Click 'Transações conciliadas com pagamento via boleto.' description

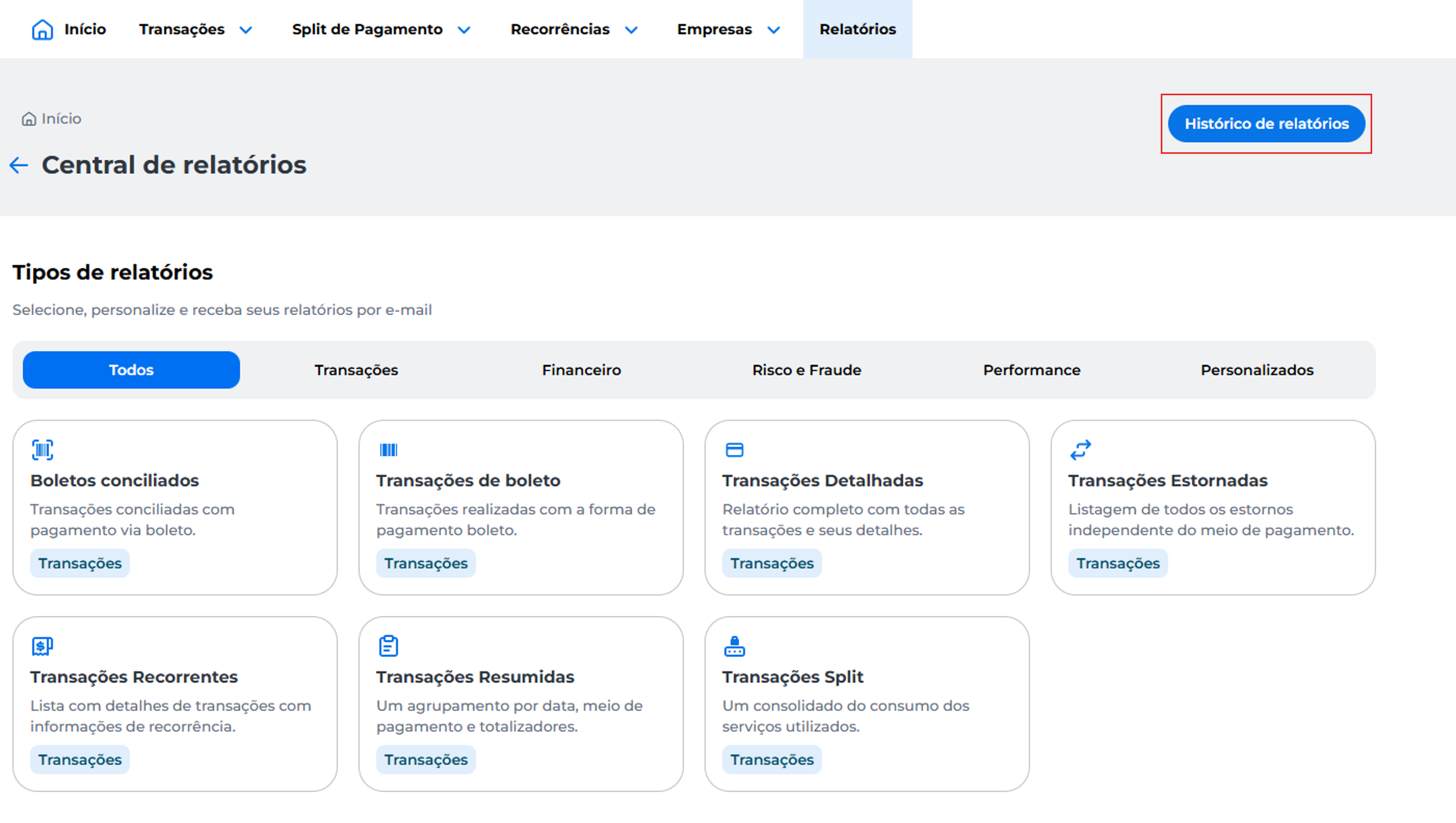132,520
